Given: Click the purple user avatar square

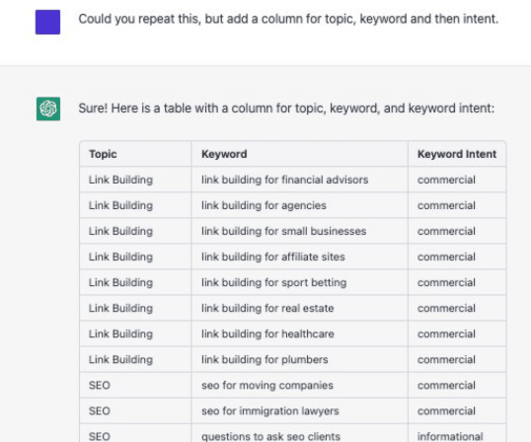Looking at the screenshot, I should pyautogui.click(x=48, y=22).
